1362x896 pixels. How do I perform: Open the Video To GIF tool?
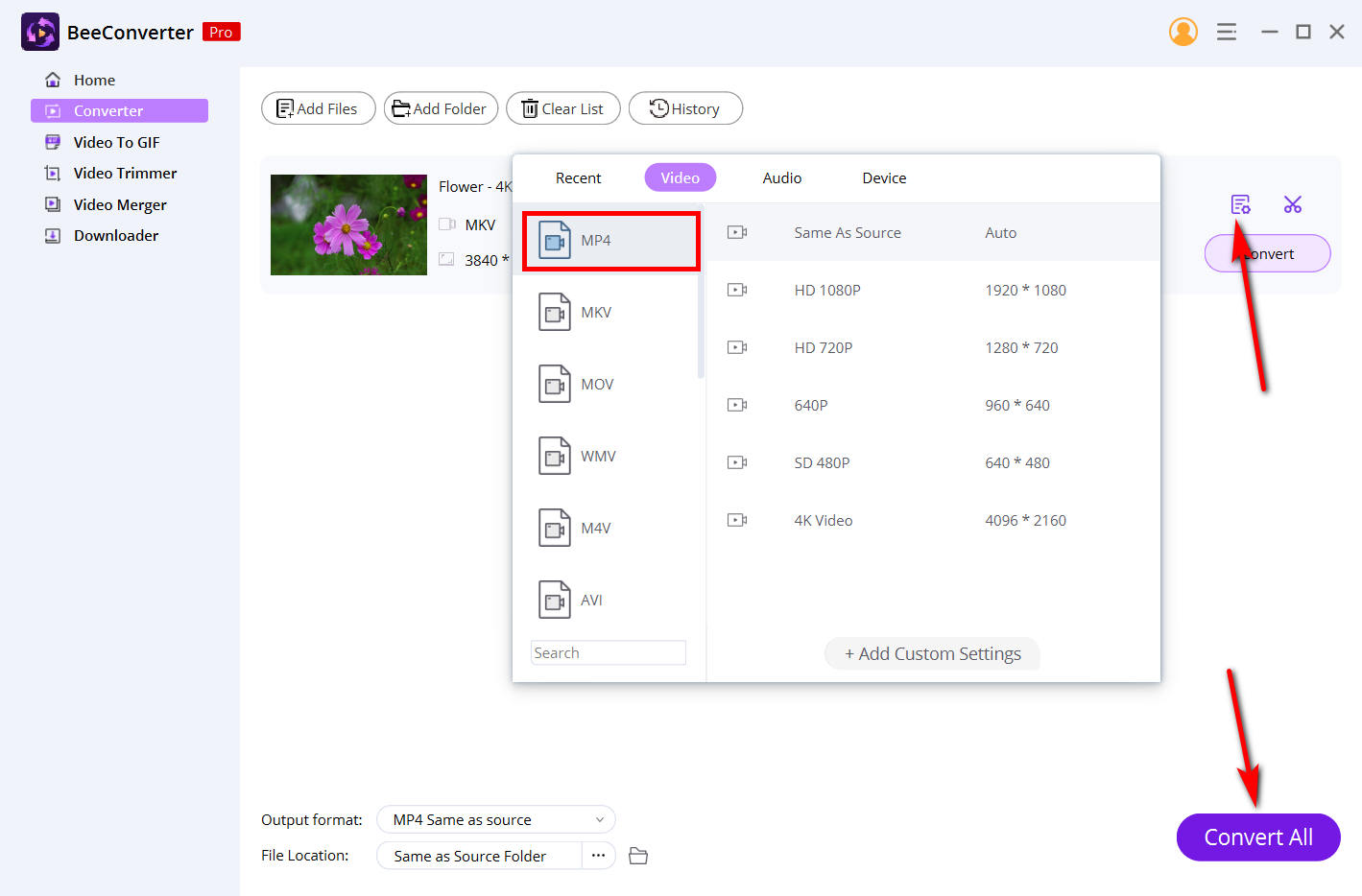119,141
